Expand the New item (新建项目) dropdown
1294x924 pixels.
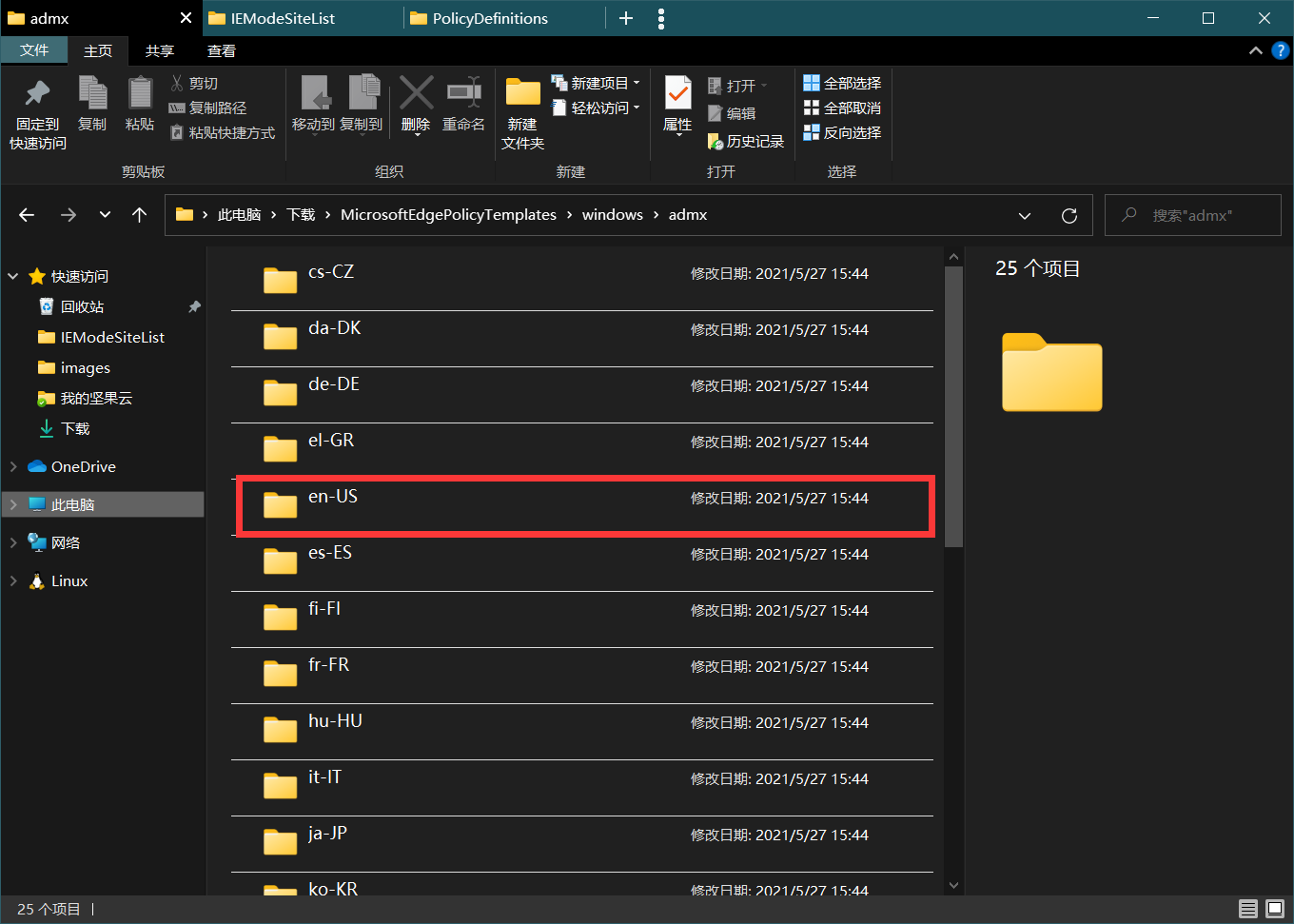(637, 84)
